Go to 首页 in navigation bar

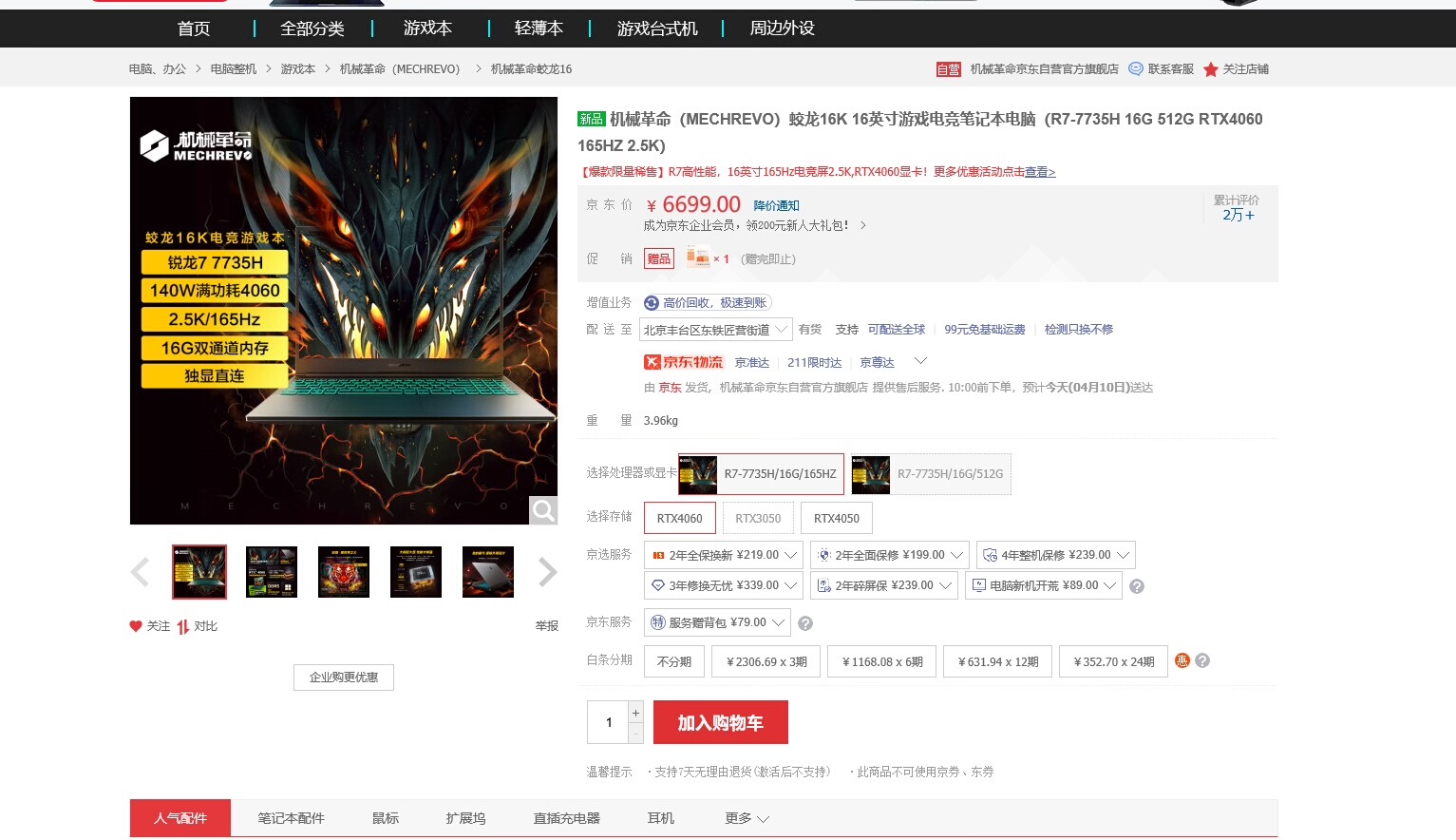194,29
